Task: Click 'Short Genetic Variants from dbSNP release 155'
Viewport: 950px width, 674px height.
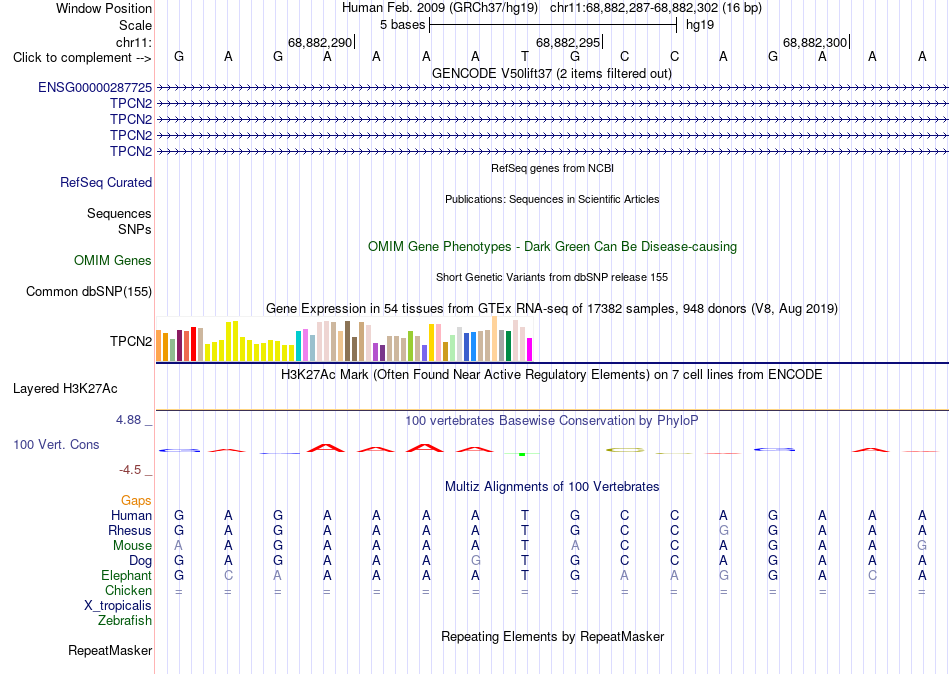Action: coord(552,277)
